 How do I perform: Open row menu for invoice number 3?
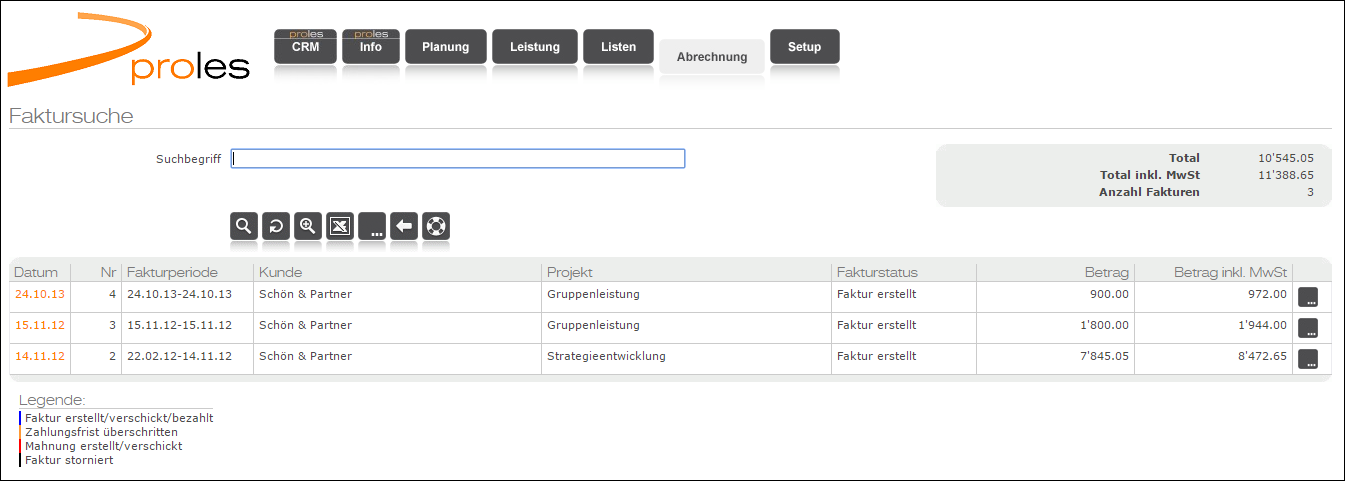1308,328
